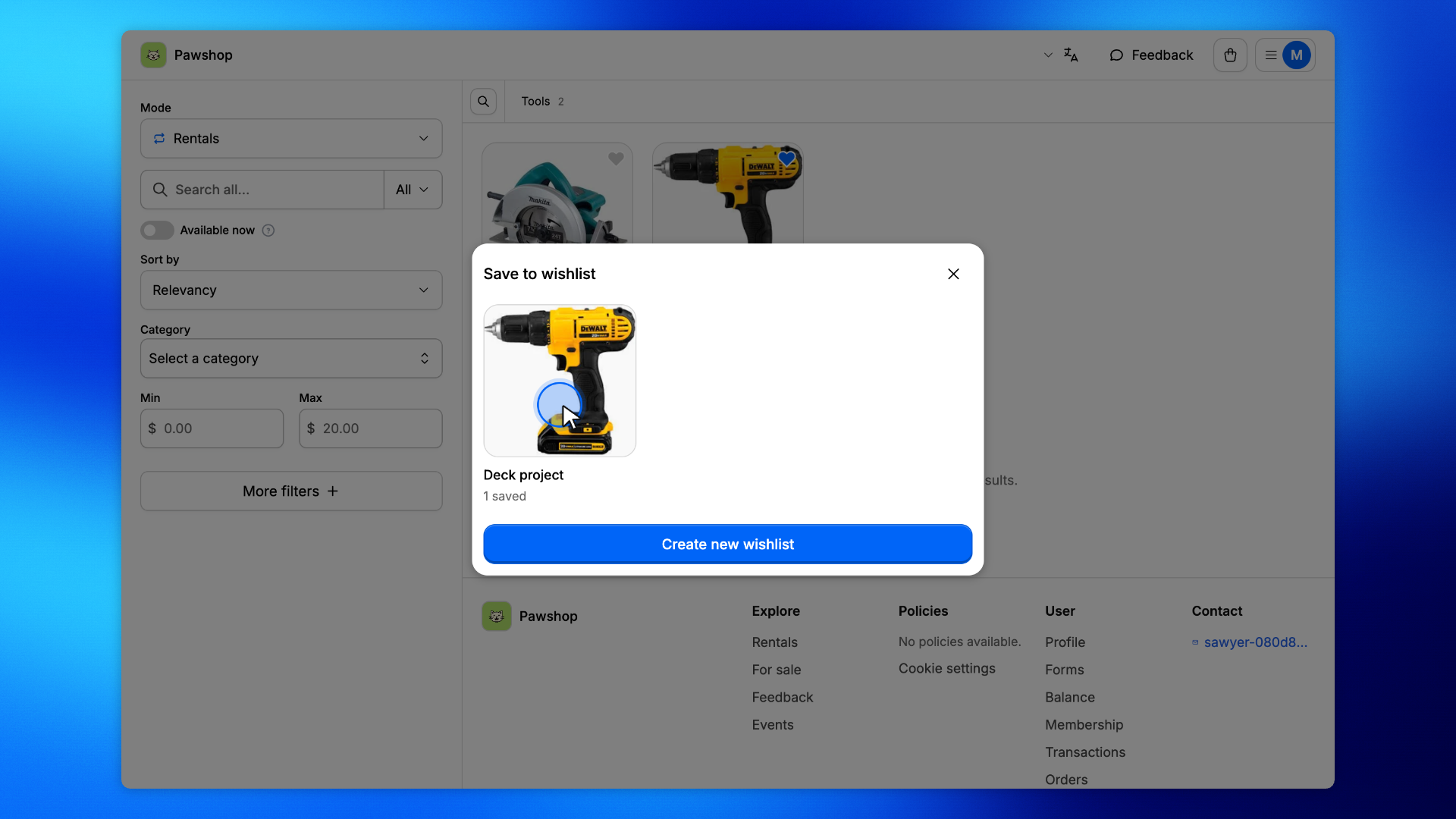
Task: Open the Mode dropdown showing Rentals
Action: click(x=291, y=139)
